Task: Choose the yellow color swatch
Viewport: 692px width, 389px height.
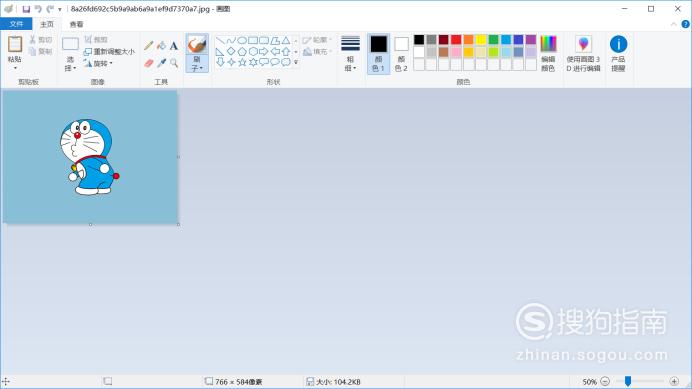Action: coord(481,40)
